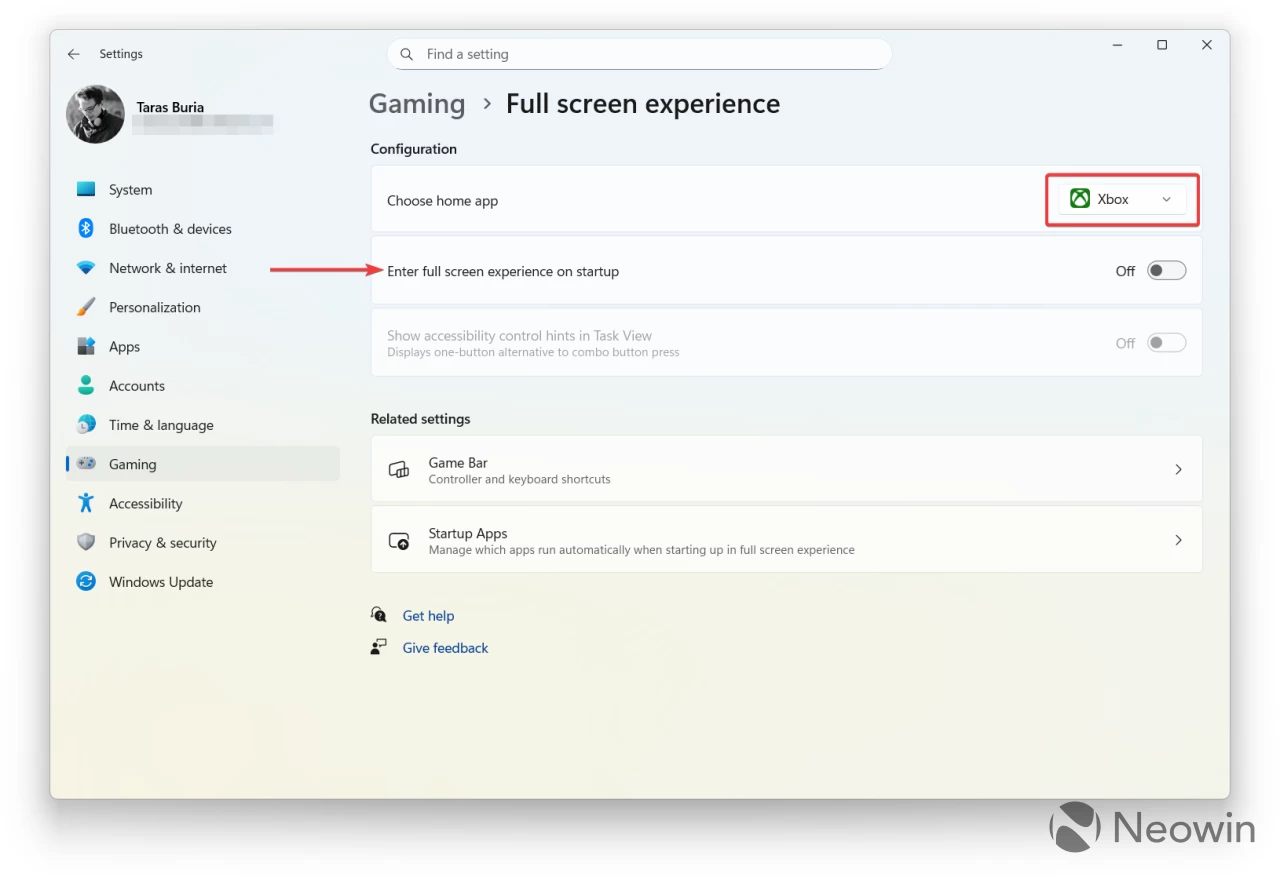Select Gaming in the sidebar
Viewport: 1280px width, 878px height.
[203, 464]
